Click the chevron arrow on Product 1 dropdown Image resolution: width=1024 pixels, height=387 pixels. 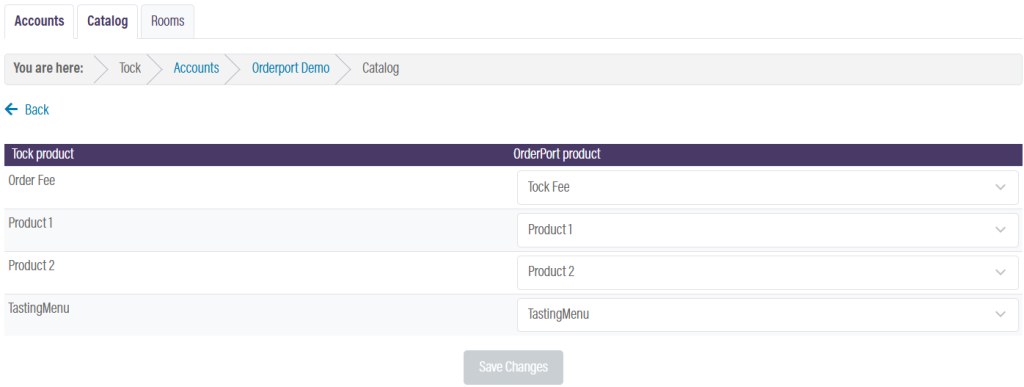1000,230
